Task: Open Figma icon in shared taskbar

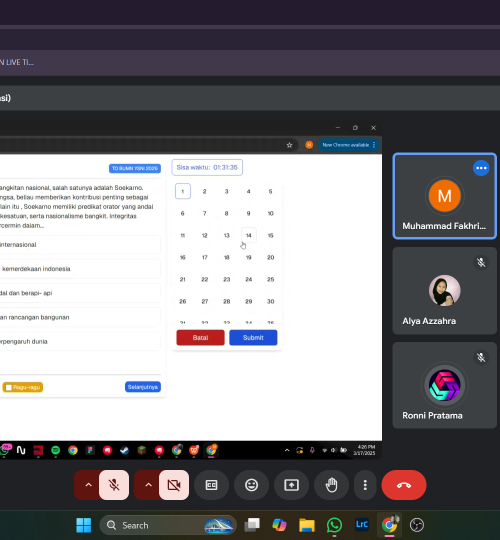Action: (x=90, y=450)
